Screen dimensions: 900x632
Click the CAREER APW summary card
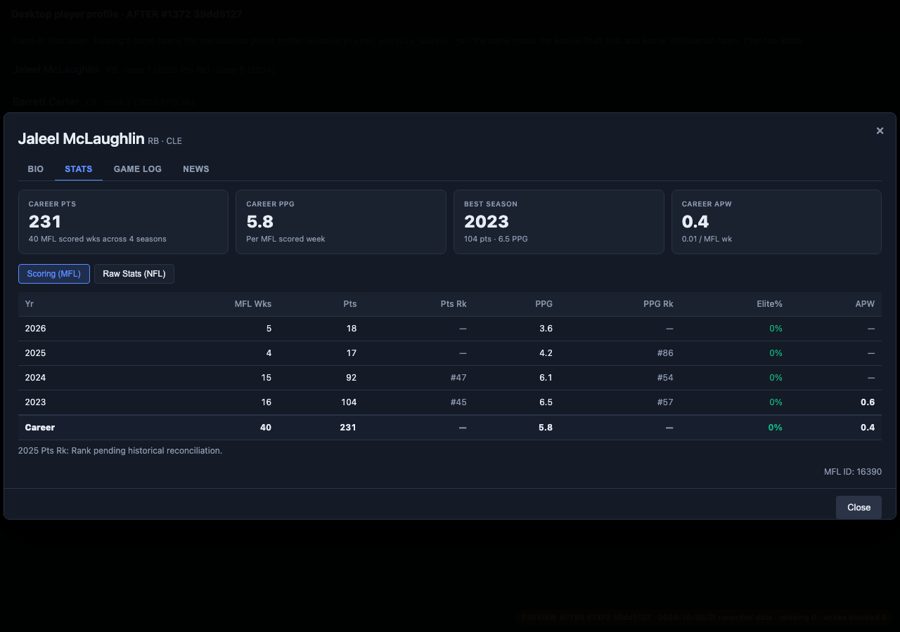[x=777, y=222]
